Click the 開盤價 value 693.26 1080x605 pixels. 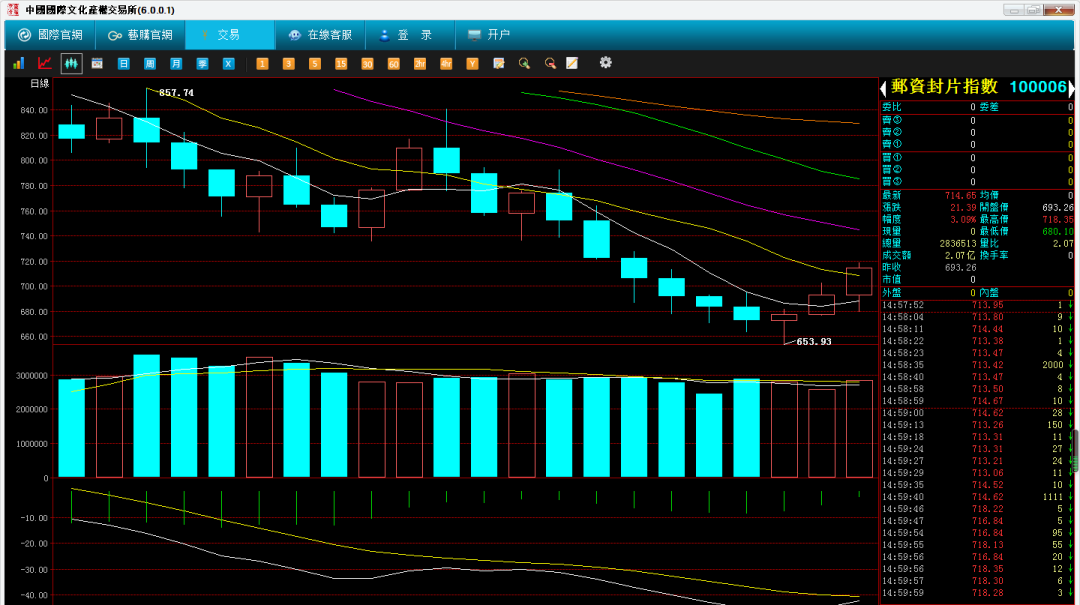pos(1057,207)
